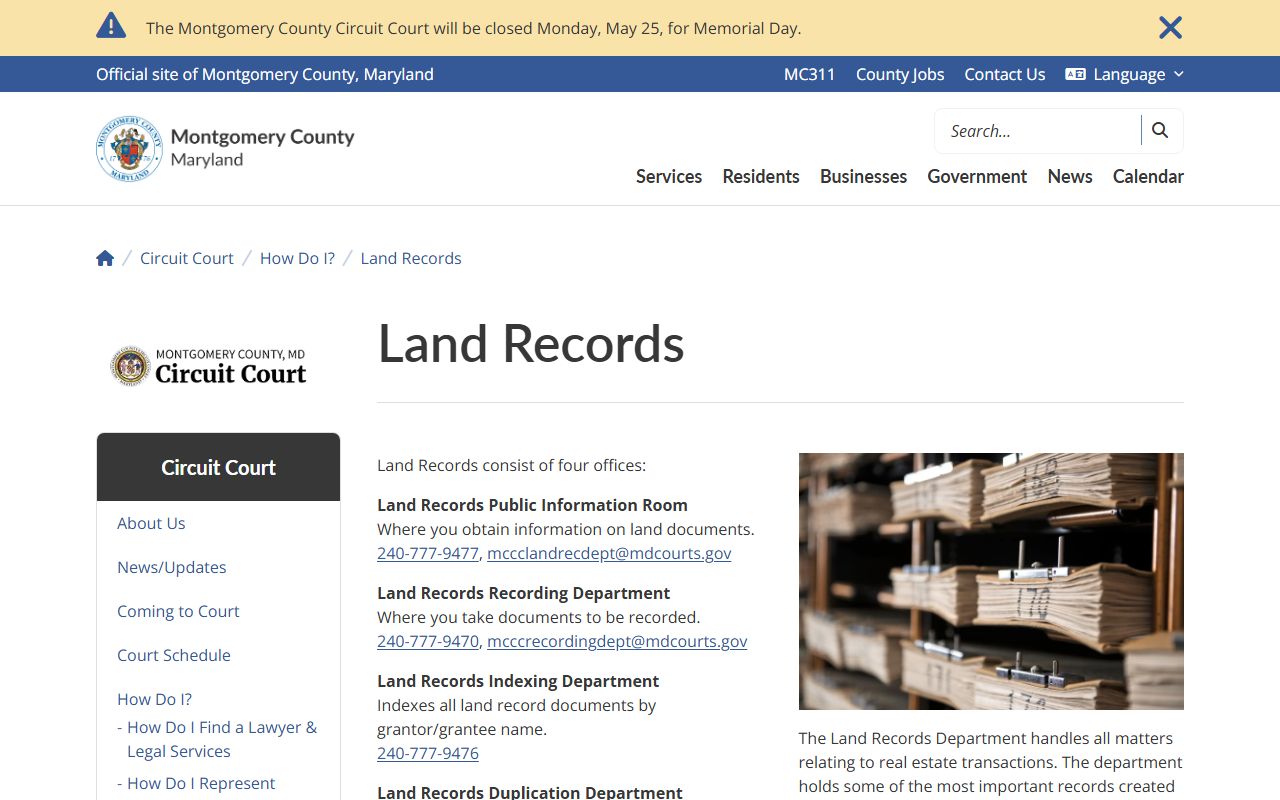Click the language translate icon

[x=1076, y=74]
